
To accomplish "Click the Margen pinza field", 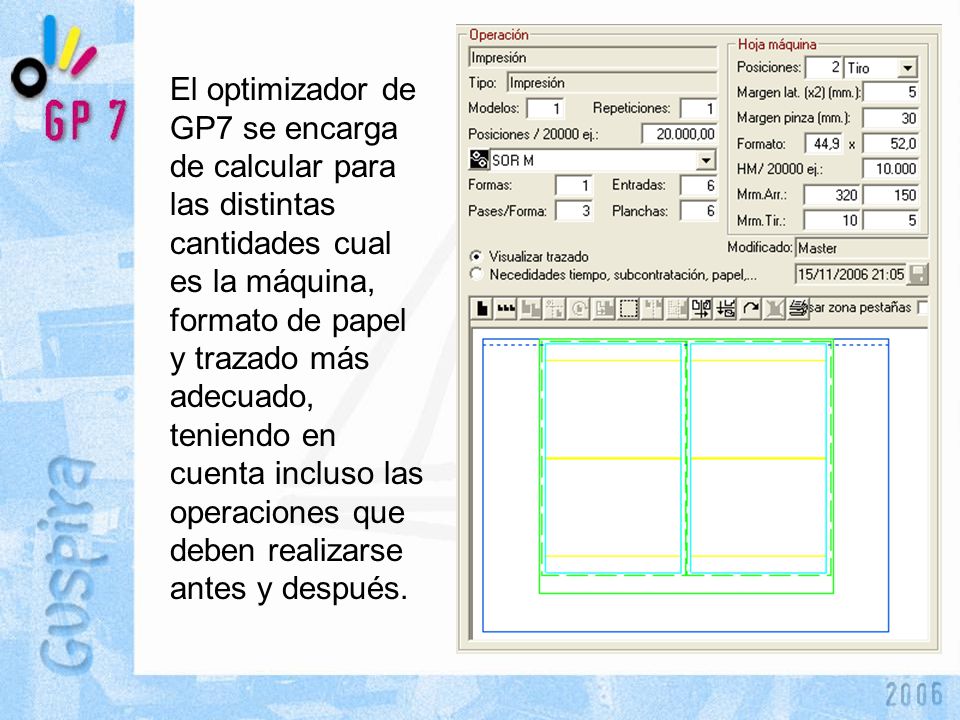I will 890,118.
